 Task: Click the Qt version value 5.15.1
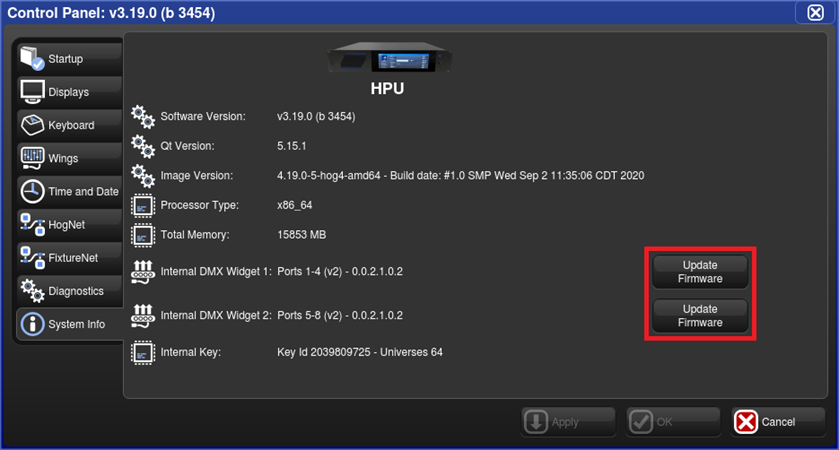[x=292, y=146]
